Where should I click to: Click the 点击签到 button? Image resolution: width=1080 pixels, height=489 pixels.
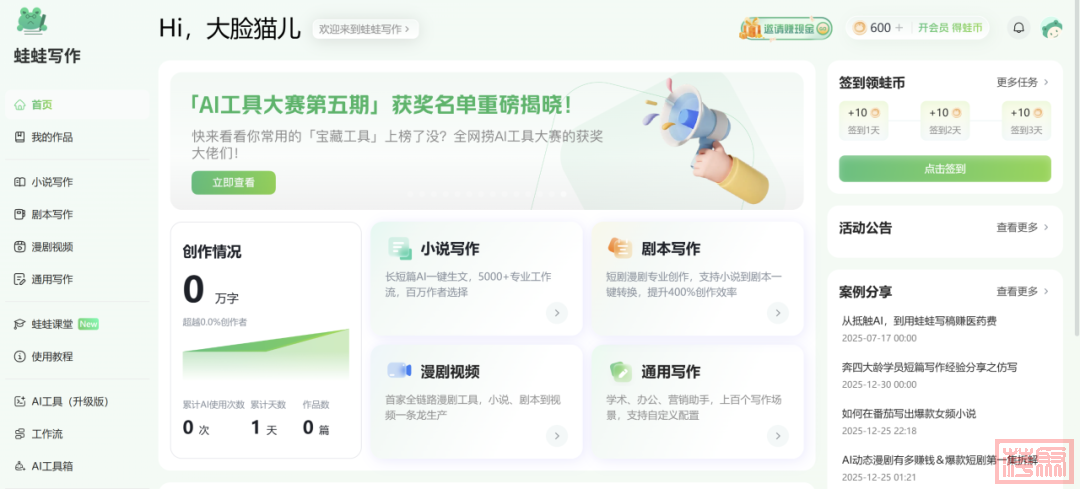tap(944, 169)
